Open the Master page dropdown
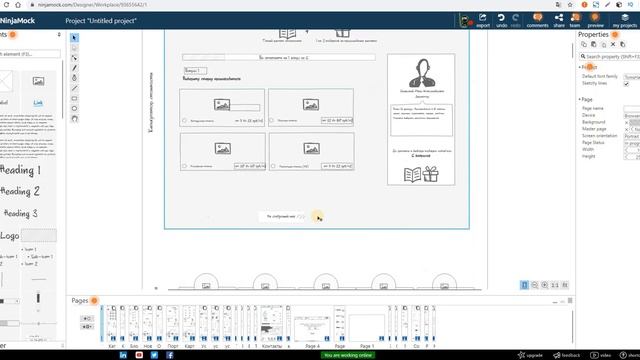Screen dimensions: 640x360 (635, 129)
